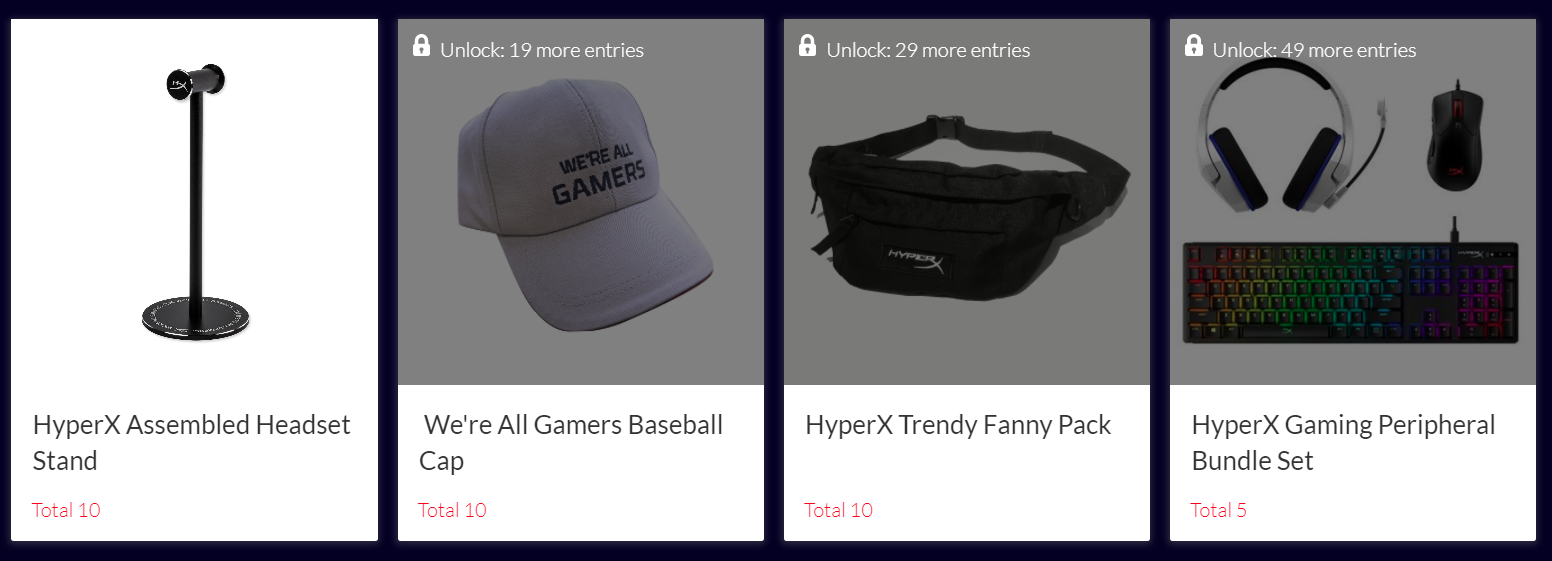Viewport: 1552px width, 561px height.
Task: Select the RGB keyboard in the bundle image
Action: pos(1351,292)
